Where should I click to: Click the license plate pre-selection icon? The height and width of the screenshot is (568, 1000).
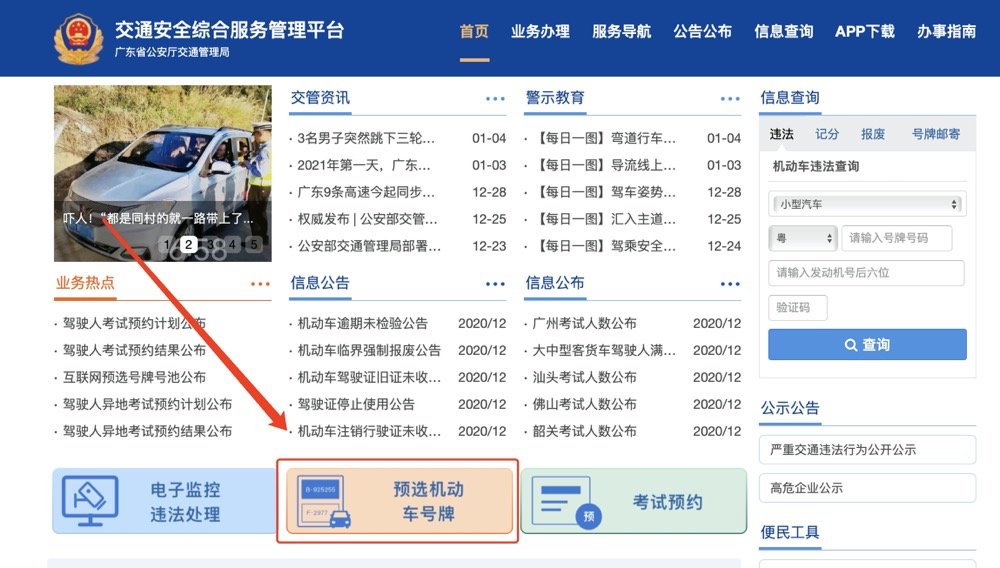click(326, 501)
